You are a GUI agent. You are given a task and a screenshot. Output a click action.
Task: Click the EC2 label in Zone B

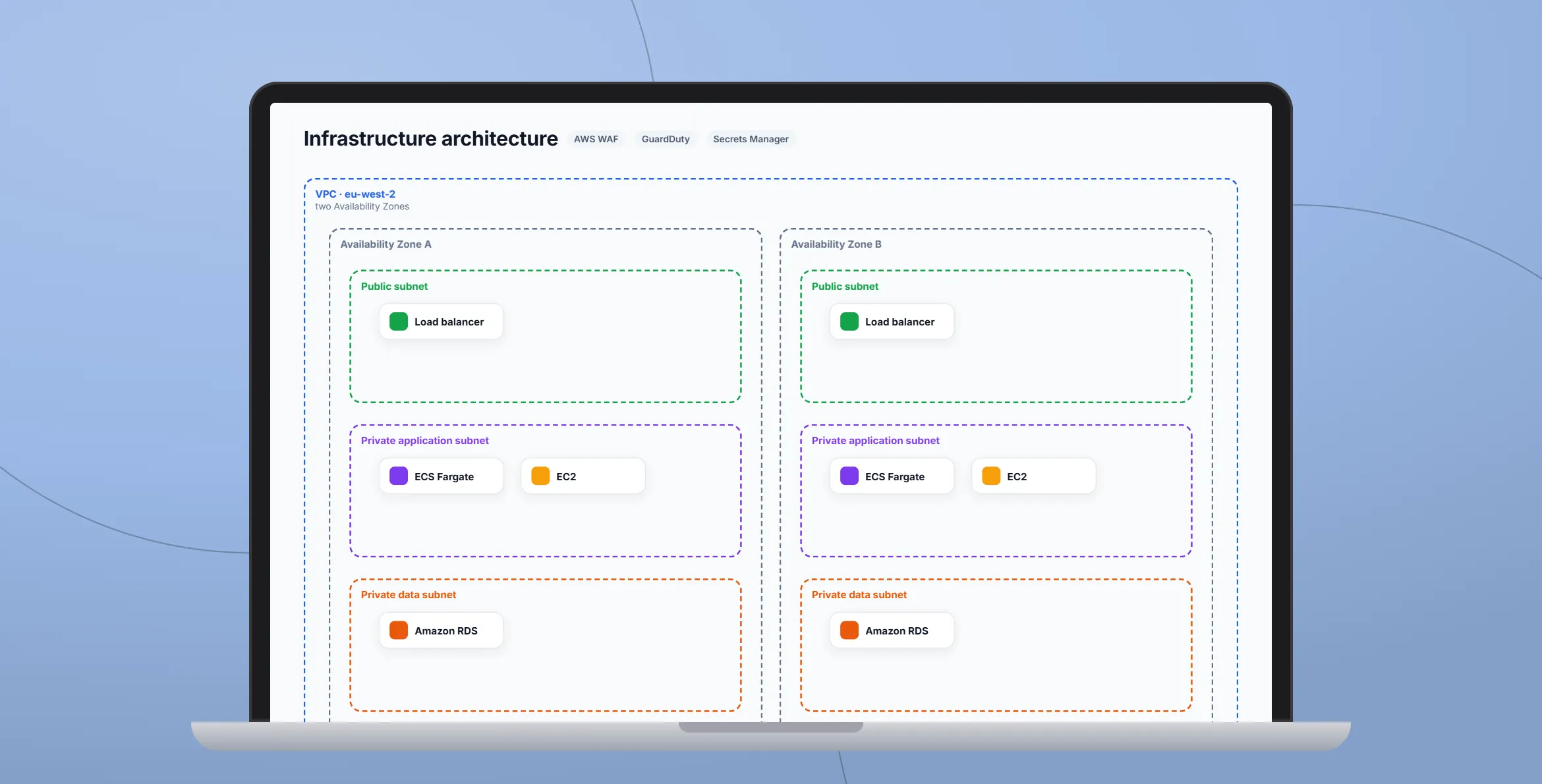tap(1017, 476)
